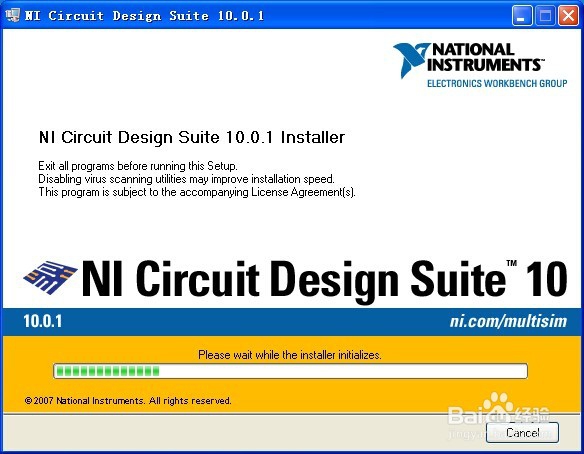
Task: Click the 10.0.1 version label in blue band
Action: [x=43, y=321]
